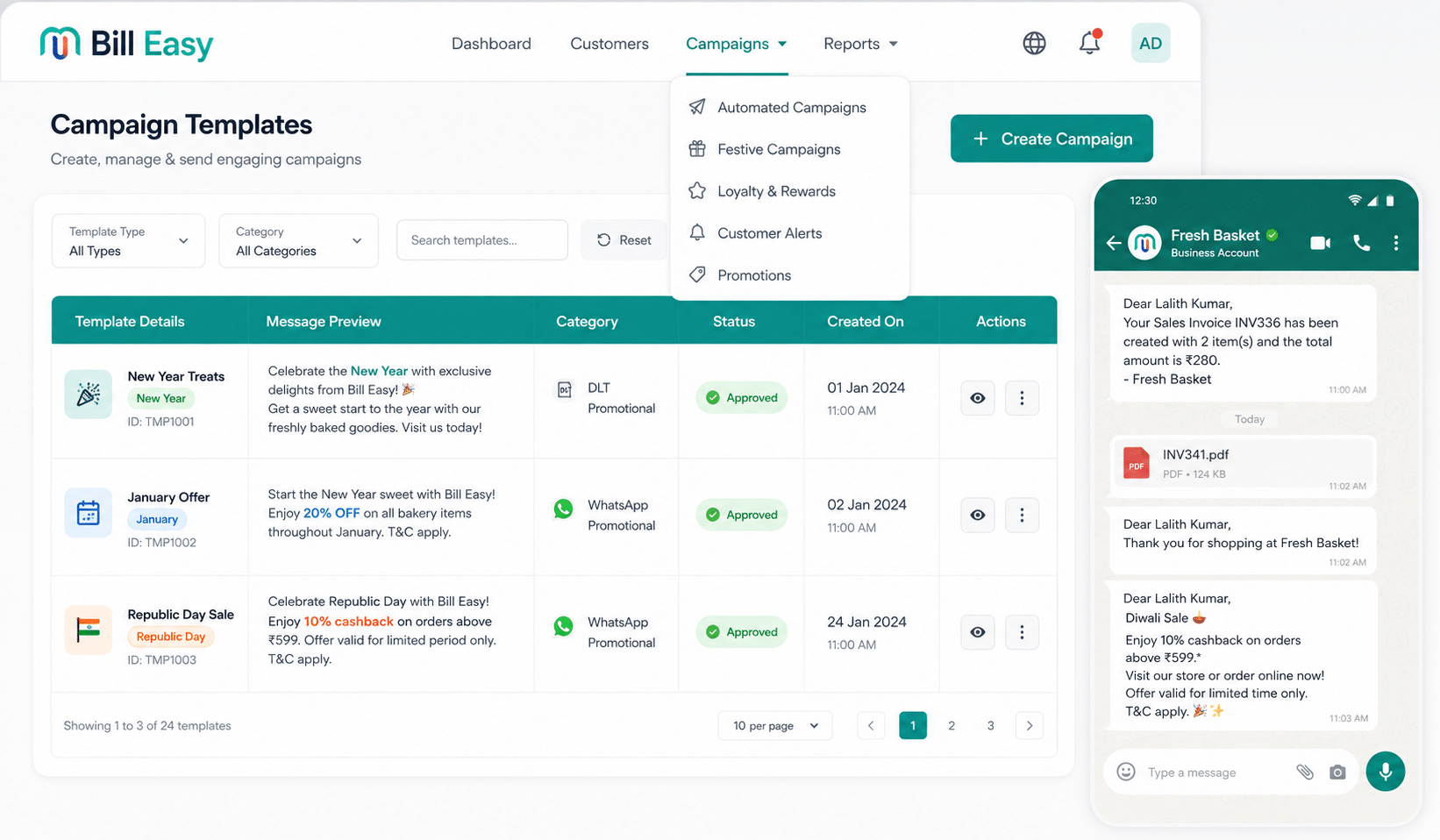Image resolution: width=1440 pixels, height=840 pixels.
Task: Open the Dashboard tab
Action: [491, 44]
